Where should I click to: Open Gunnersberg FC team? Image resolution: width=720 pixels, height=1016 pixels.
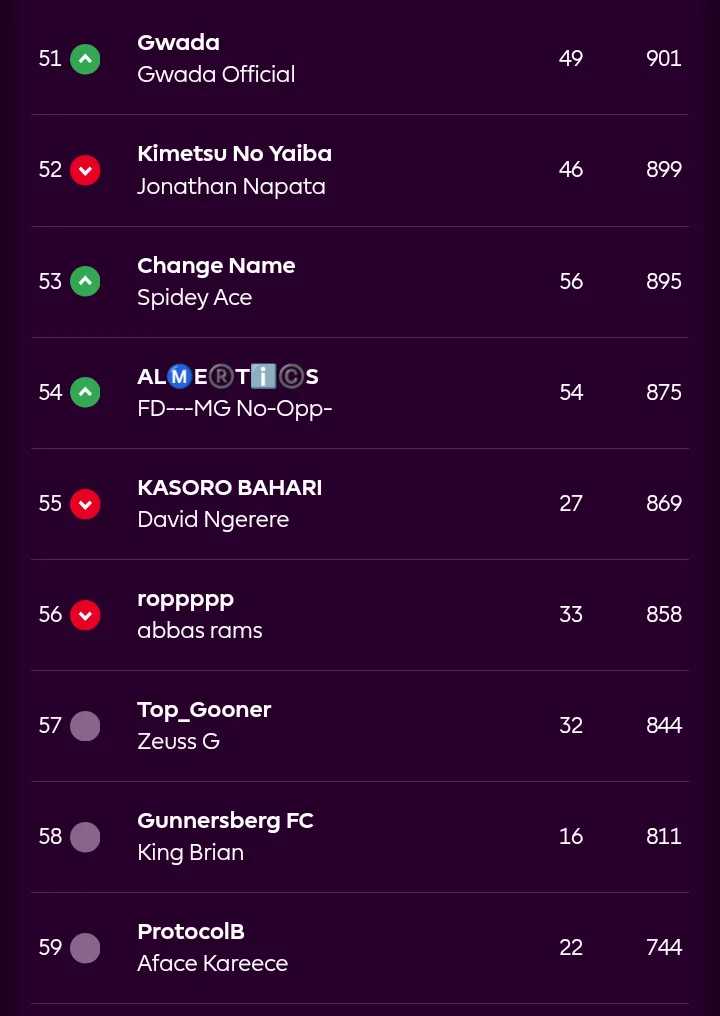(x=225, y=821)
